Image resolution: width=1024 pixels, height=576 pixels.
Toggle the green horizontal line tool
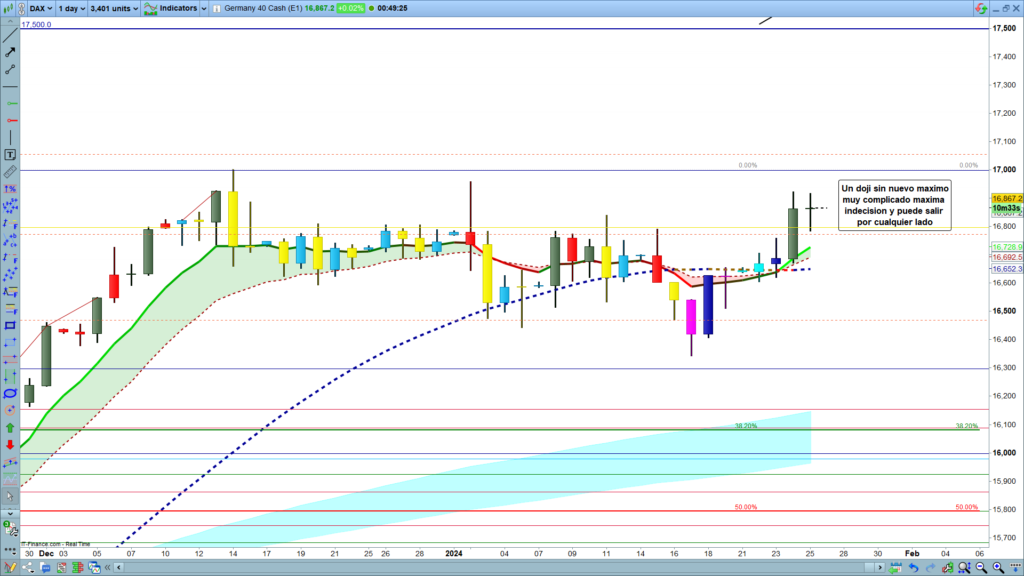(11, 103)
